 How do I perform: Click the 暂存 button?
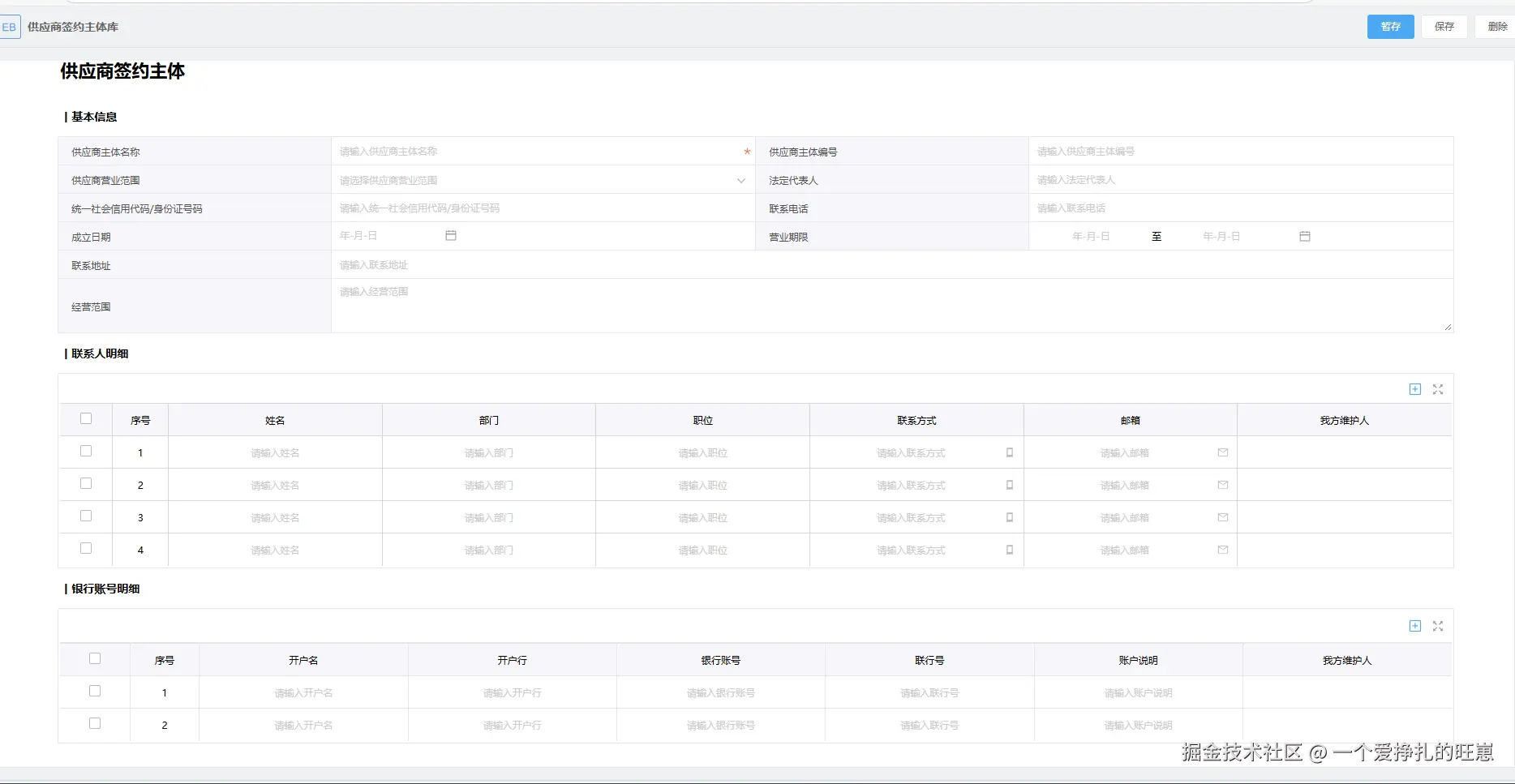[1391, 27]
